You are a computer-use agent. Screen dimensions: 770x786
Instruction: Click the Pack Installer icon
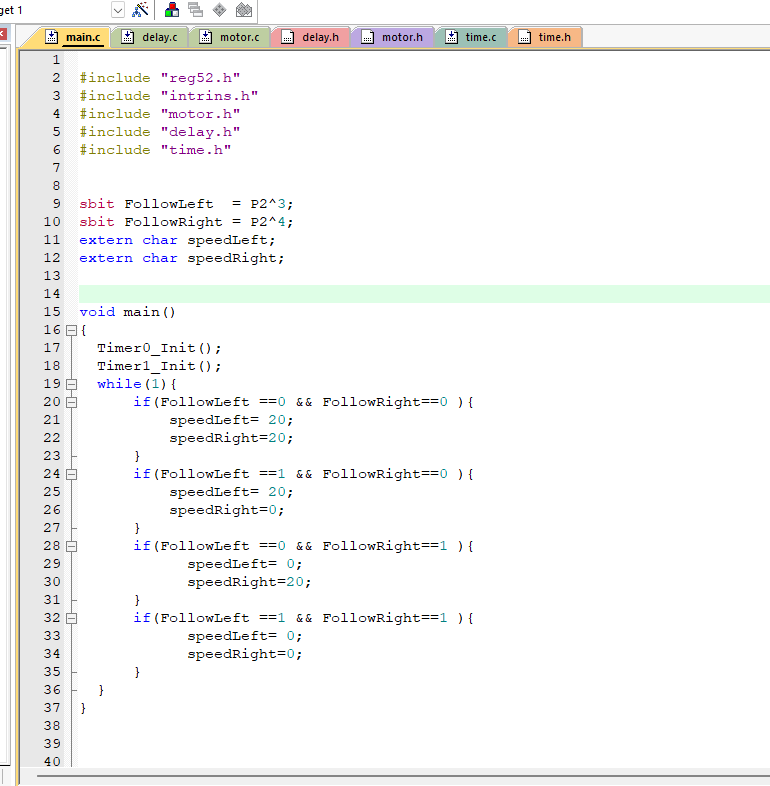click(x=244, y=10)
